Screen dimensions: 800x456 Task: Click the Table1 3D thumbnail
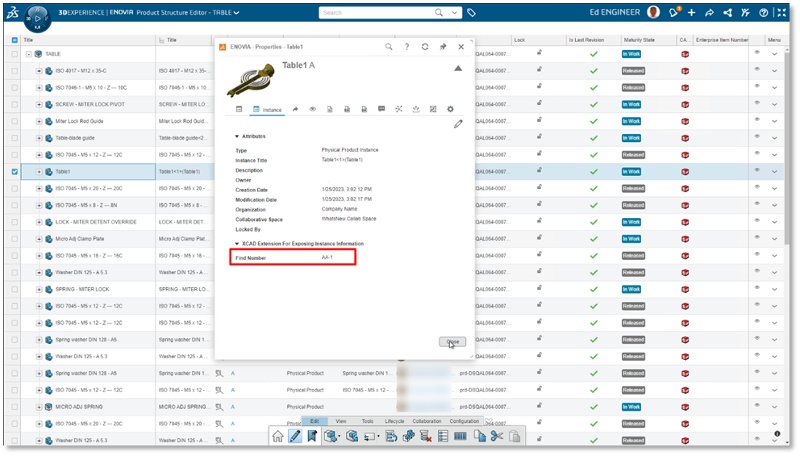pos(251,79)
